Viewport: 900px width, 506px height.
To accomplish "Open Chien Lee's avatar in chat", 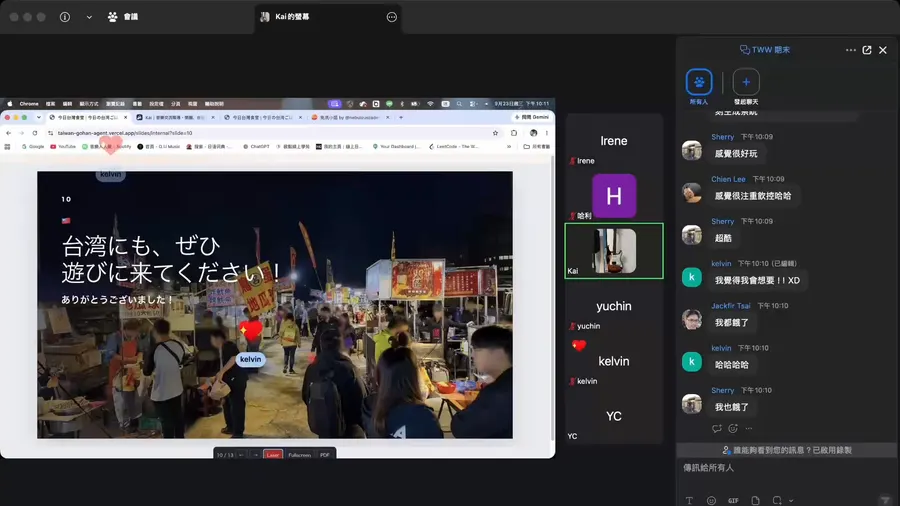I will (x=692, y=193).
